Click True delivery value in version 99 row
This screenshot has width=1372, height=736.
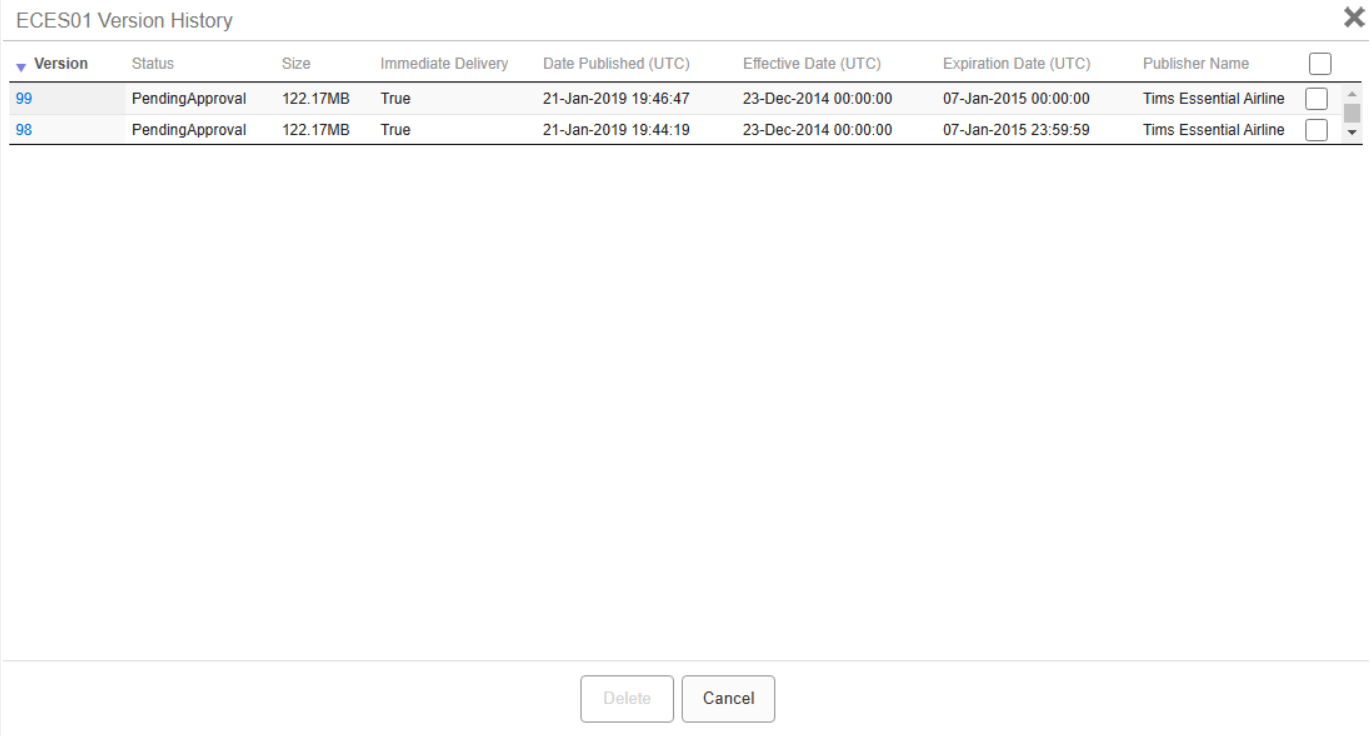point(395,98)
